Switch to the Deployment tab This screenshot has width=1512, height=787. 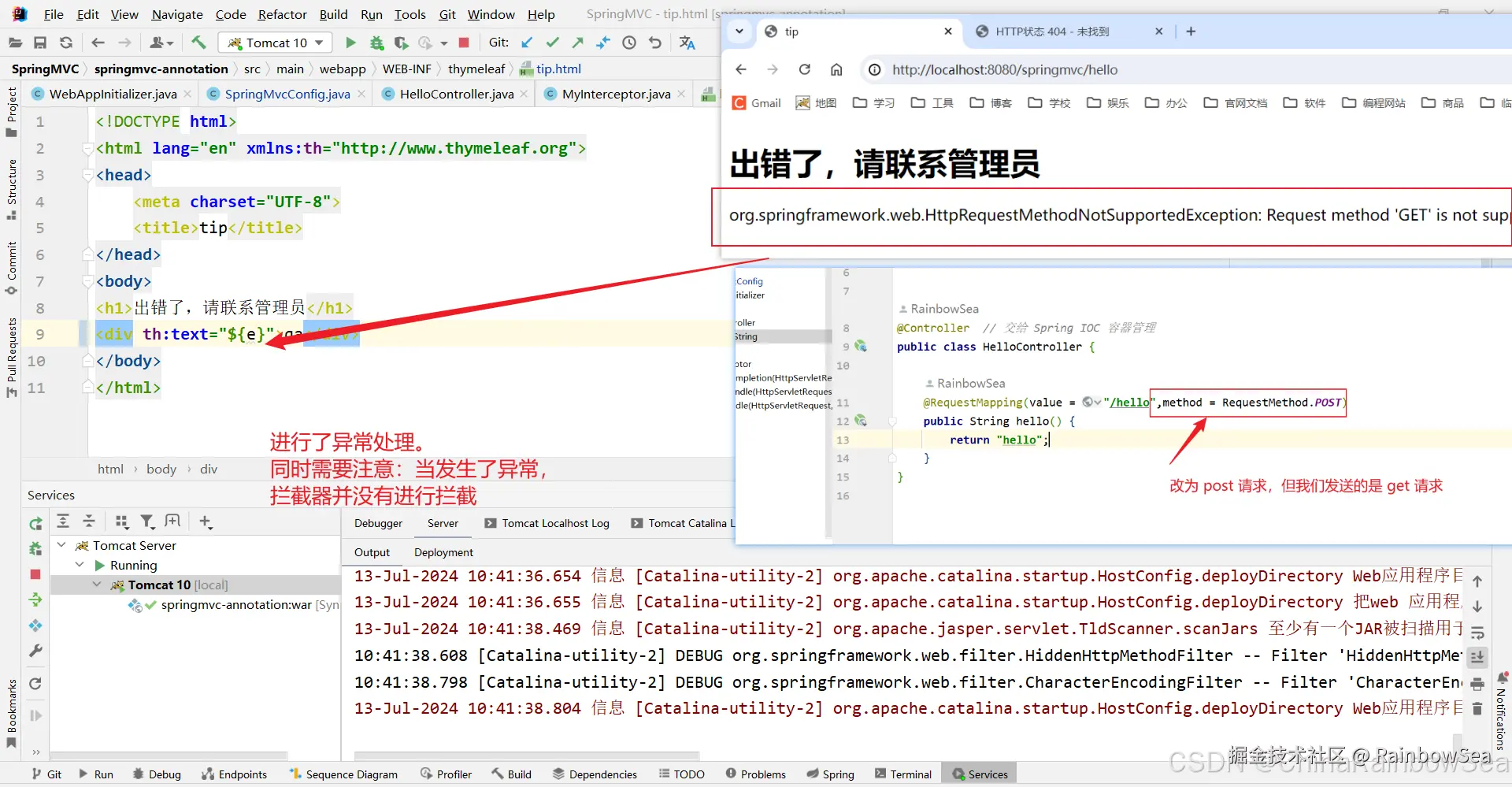pyautogui.click(x=443, y=552)
